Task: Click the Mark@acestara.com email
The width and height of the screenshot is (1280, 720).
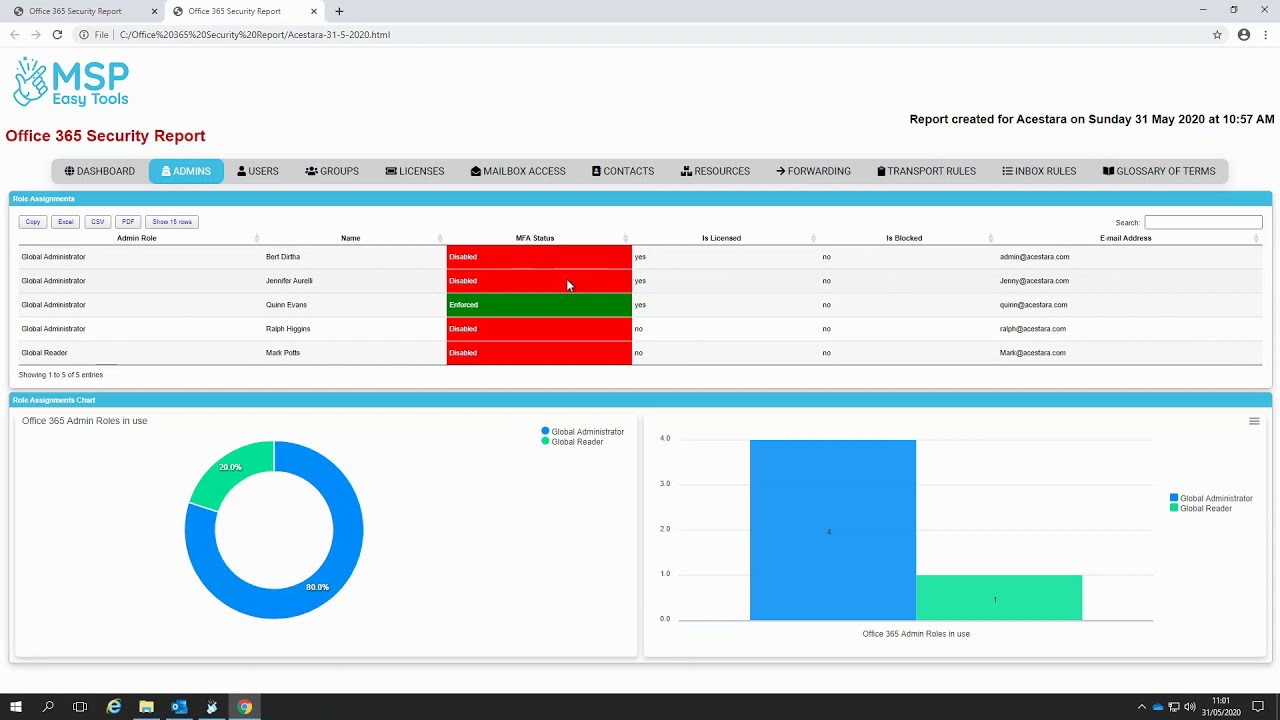Action: pos(1032,353)
